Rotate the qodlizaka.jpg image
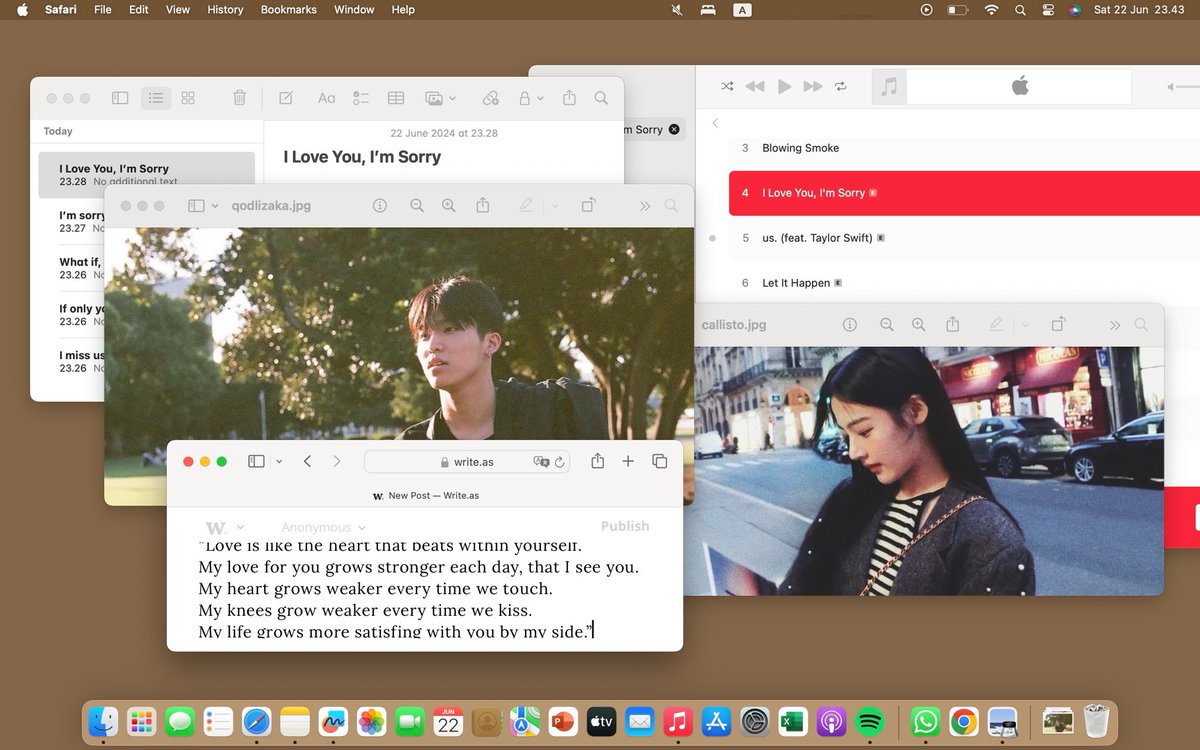This screenshot has width=1200, height=750. coord(588,205)
